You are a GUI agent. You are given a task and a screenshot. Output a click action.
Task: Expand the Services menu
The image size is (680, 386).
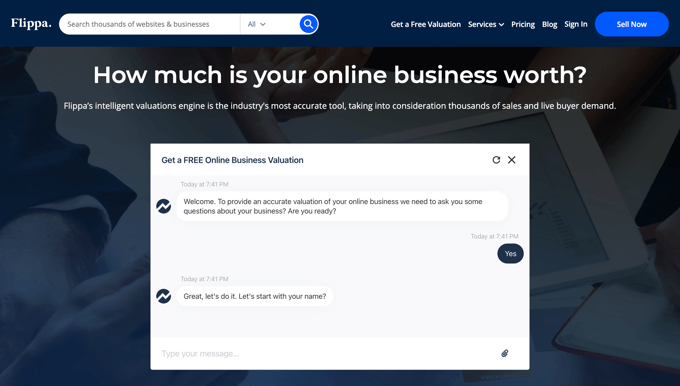pyautogui.click(x=486, y=24)
